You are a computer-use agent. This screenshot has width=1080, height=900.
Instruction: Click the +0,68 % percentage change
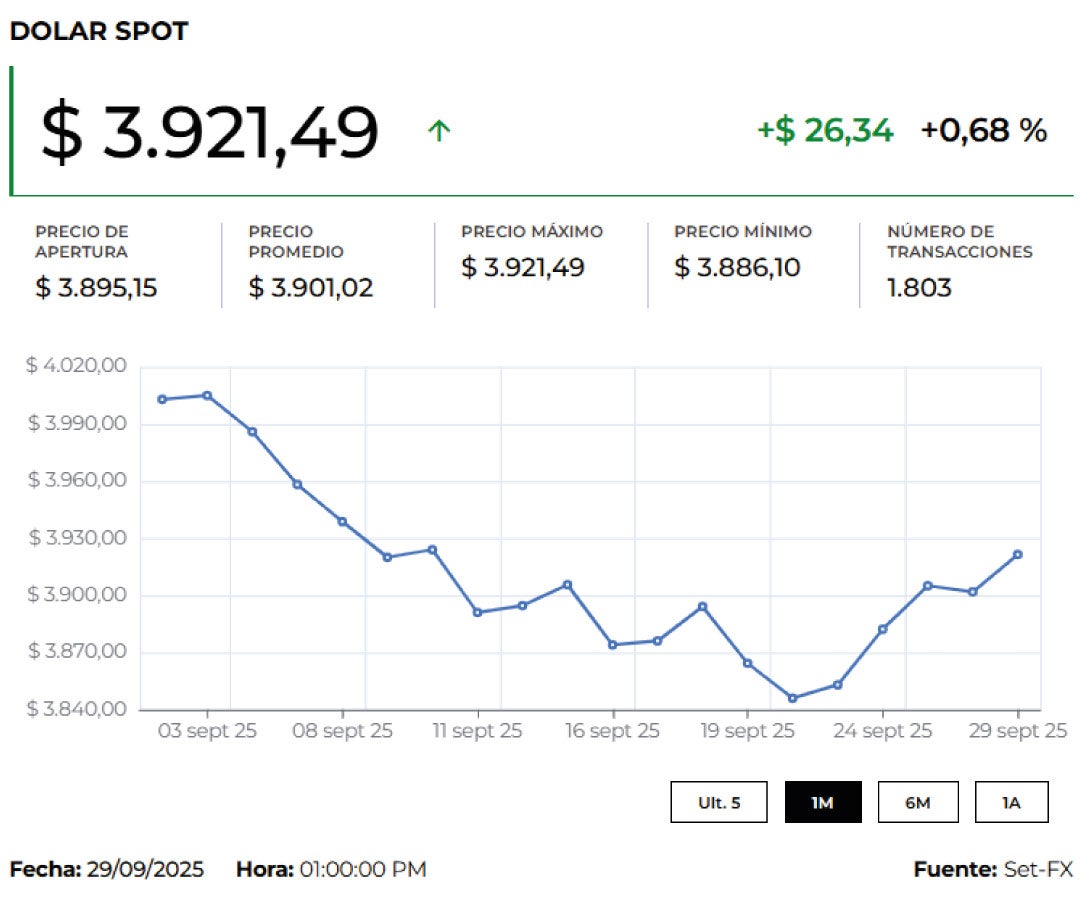point(983,130)
